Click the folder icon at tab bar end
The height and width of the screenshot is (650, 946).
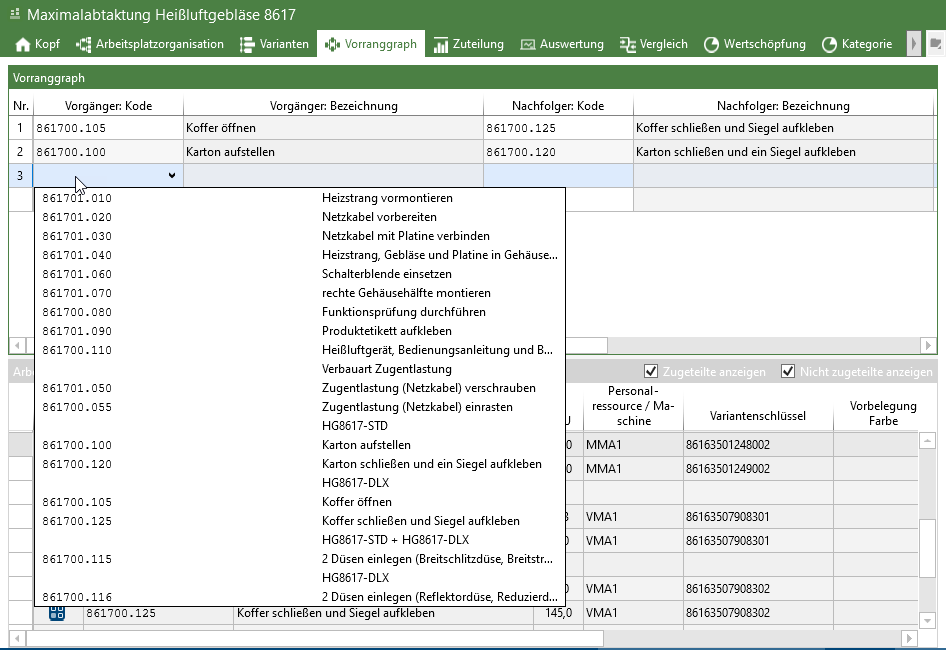pyautogui.click(x=936, y=44)
